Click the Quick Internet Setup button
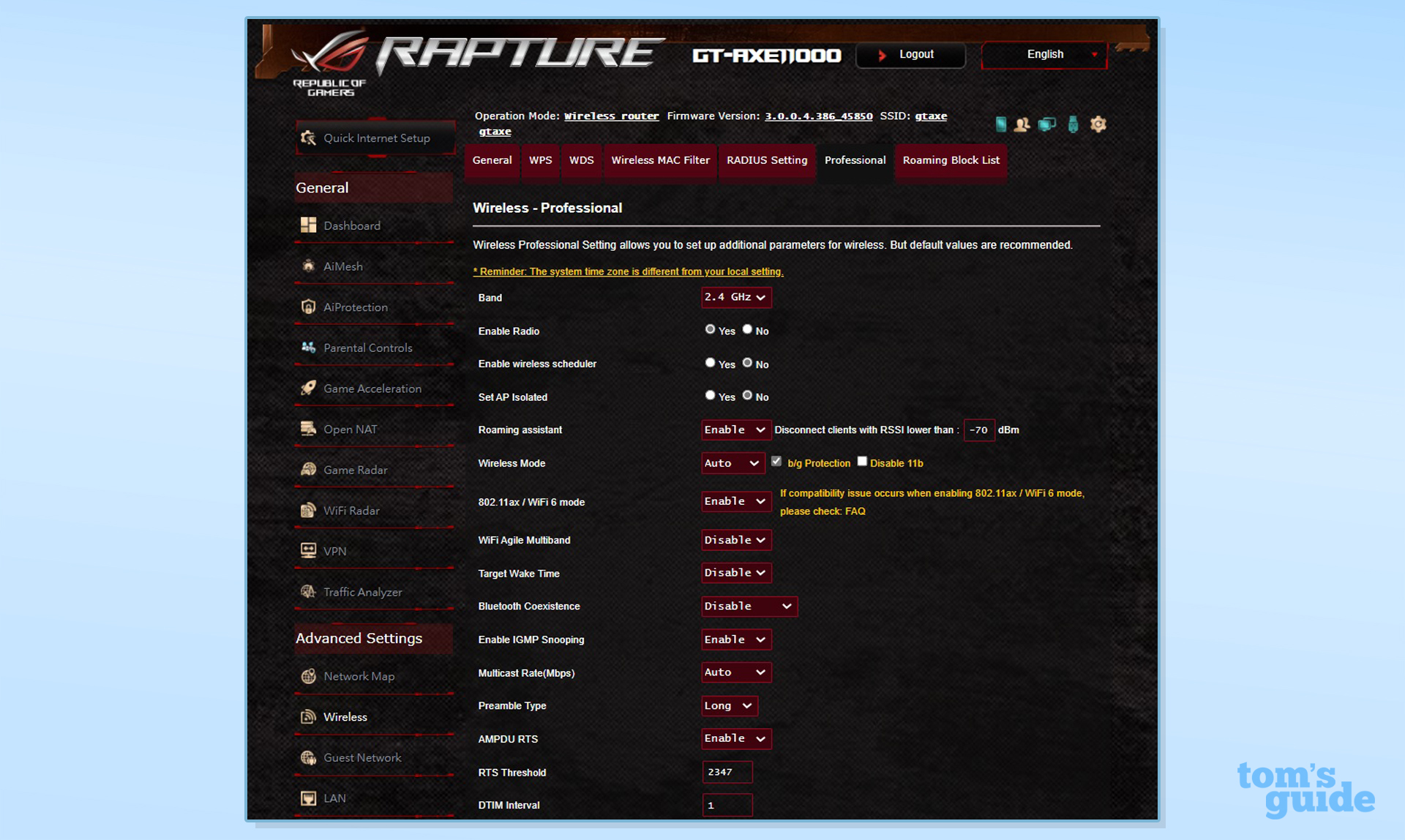The image size is (1405, 840). (x=375, y=138)
